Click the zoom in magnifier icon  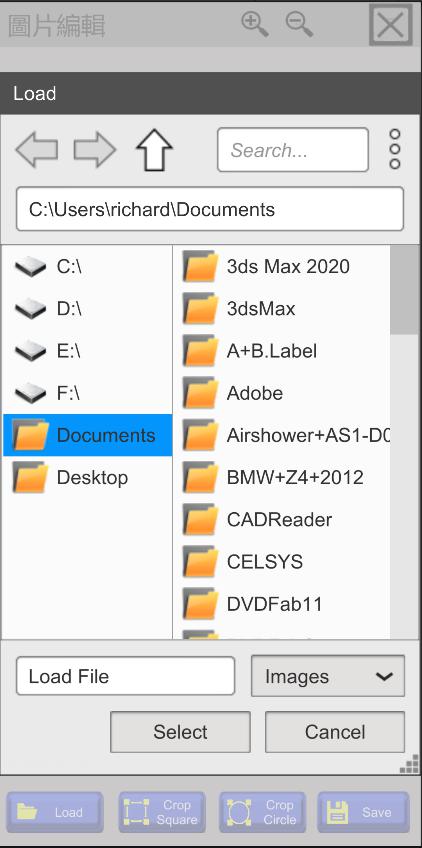pos(255,24)
